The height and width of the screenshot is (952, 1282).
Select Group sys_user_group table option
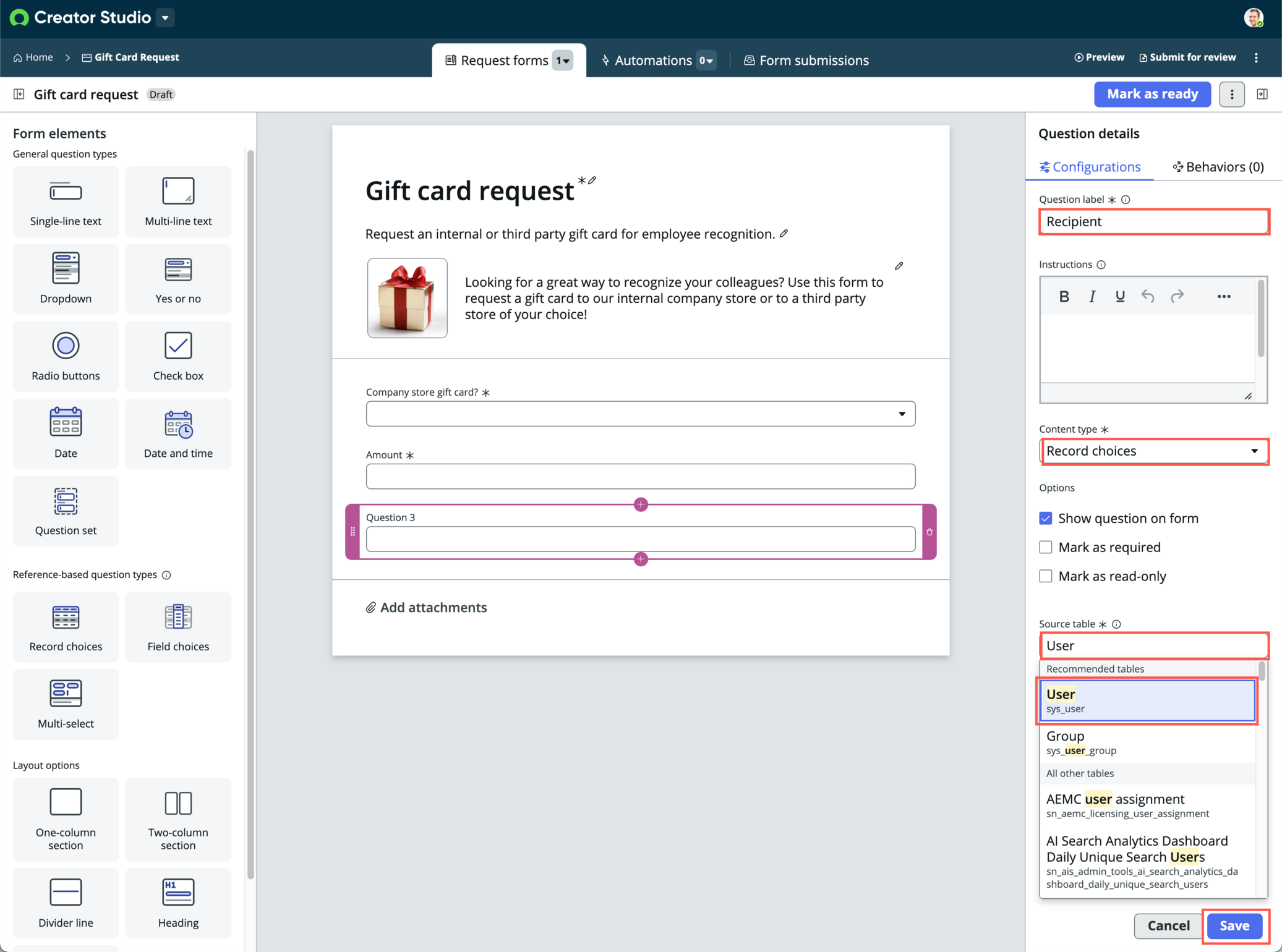click(1148, 742)
